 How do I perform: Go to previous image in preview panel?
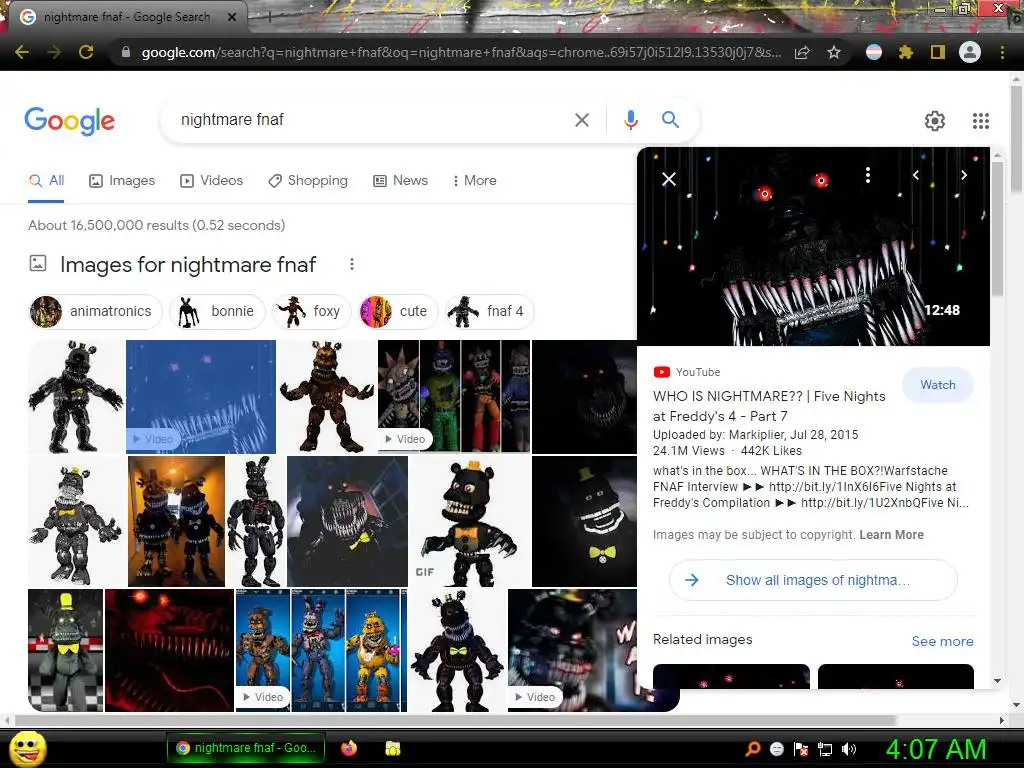point(916,175)
